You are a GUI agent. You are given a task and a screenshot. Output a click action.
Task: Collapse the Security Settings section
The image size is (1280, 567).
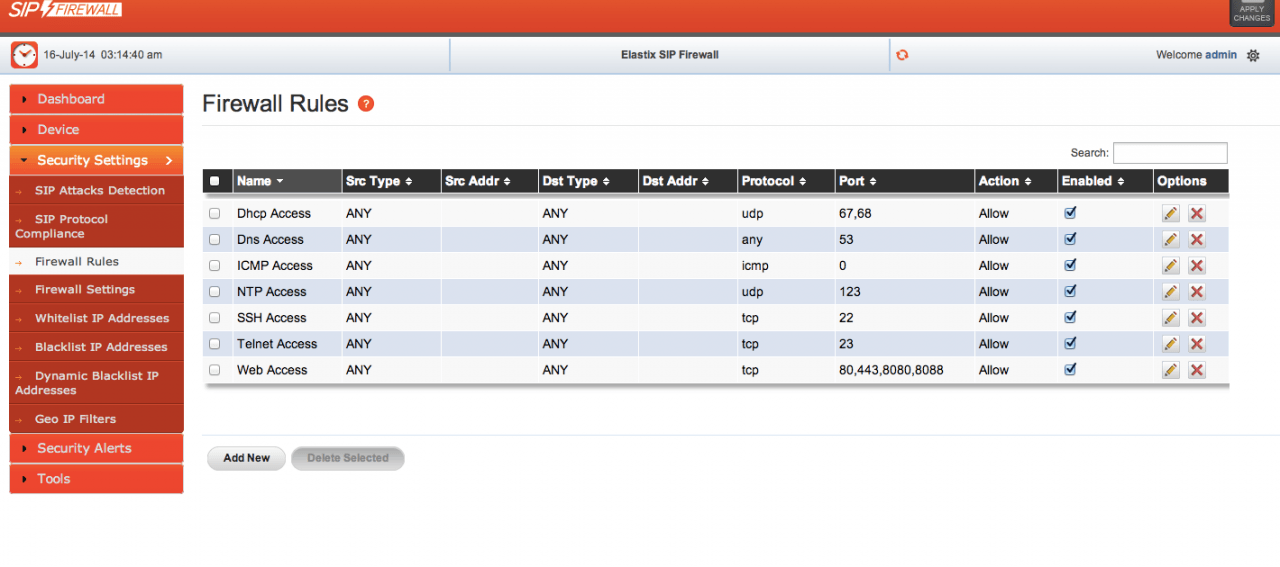point(96,160)
